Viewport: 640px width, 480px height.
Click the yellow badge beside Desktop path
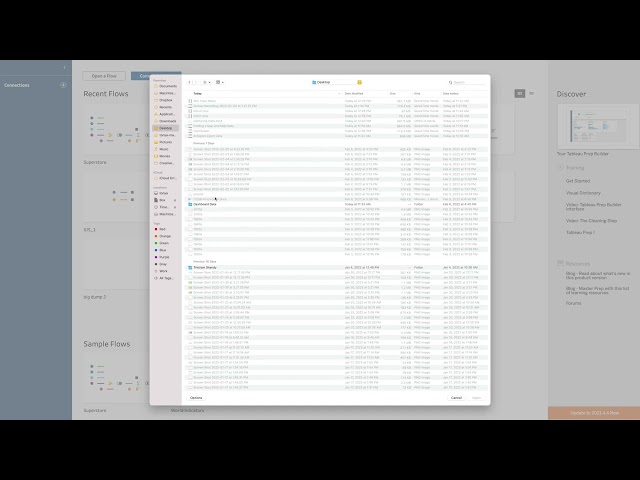[360, 82]
